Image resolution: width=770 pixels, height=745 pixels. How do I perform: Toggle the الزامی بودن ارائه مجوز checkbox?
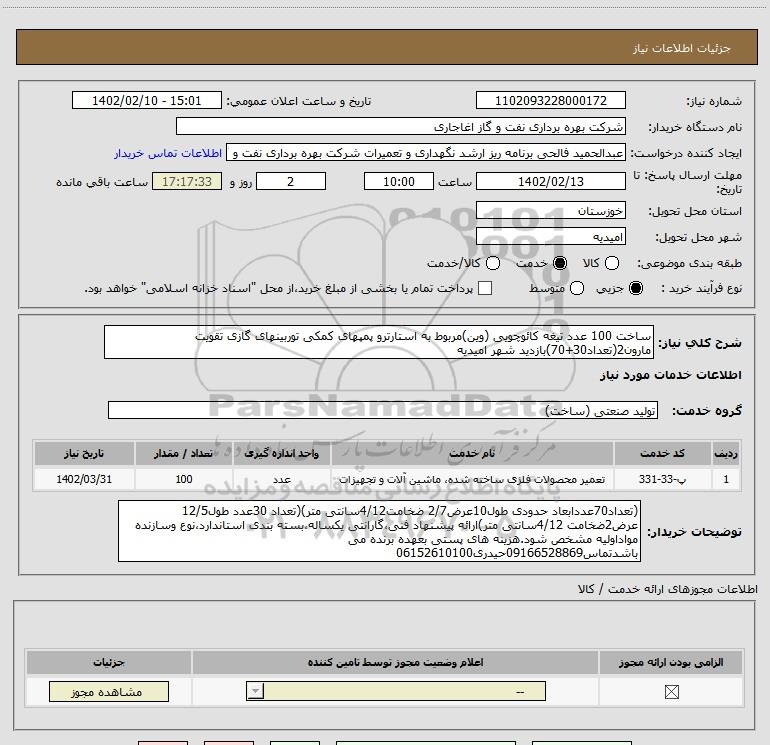(671, 692)
